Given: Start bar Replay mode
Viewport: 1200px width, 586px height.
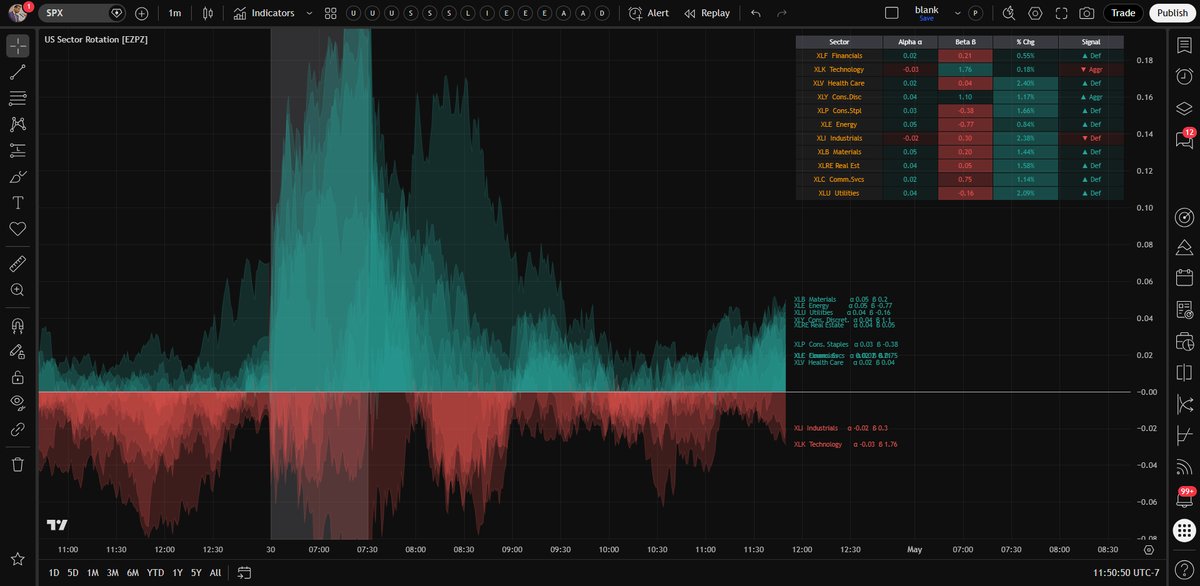Looking at the screenshot, I should pos(707,13).
